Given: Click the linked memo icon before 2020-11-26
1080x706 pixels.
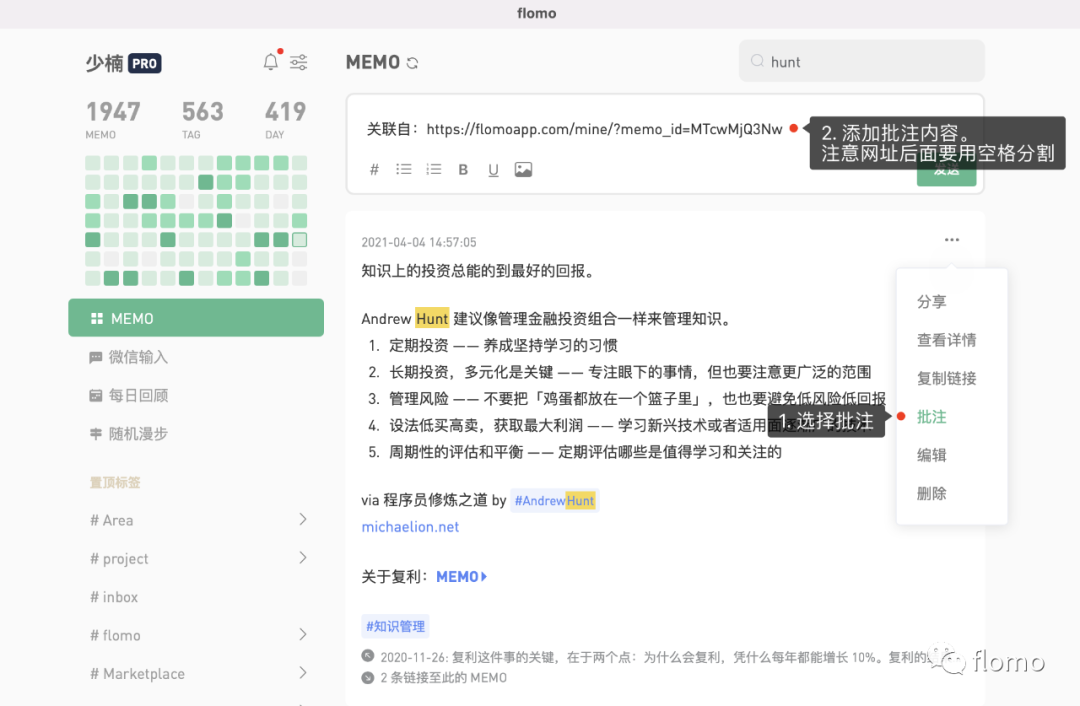Looking at the screenshot, I should tap(368, 656).
